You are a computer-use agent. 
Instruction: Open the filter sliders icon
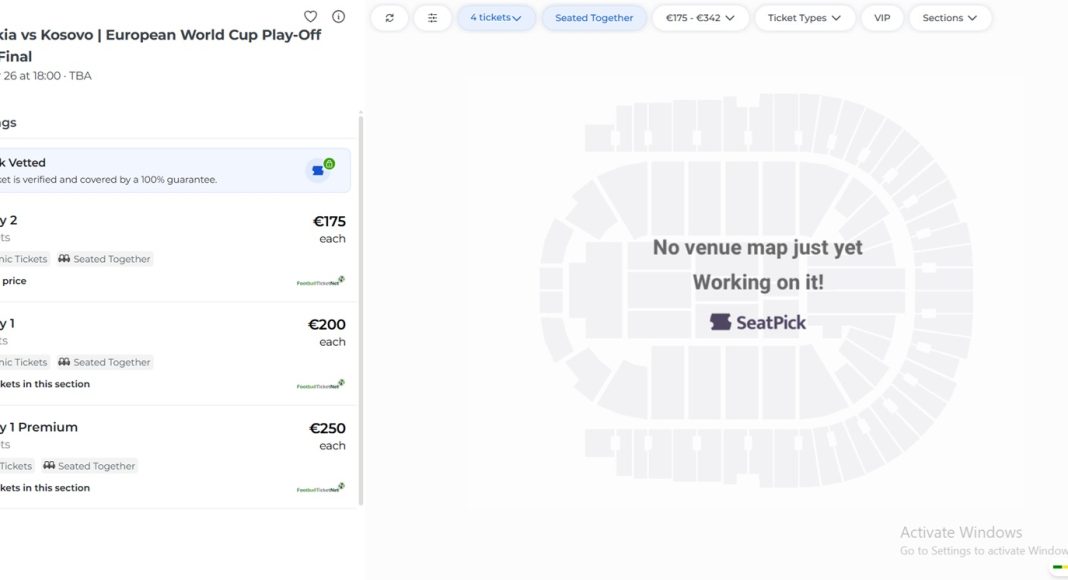click(432, 18)
